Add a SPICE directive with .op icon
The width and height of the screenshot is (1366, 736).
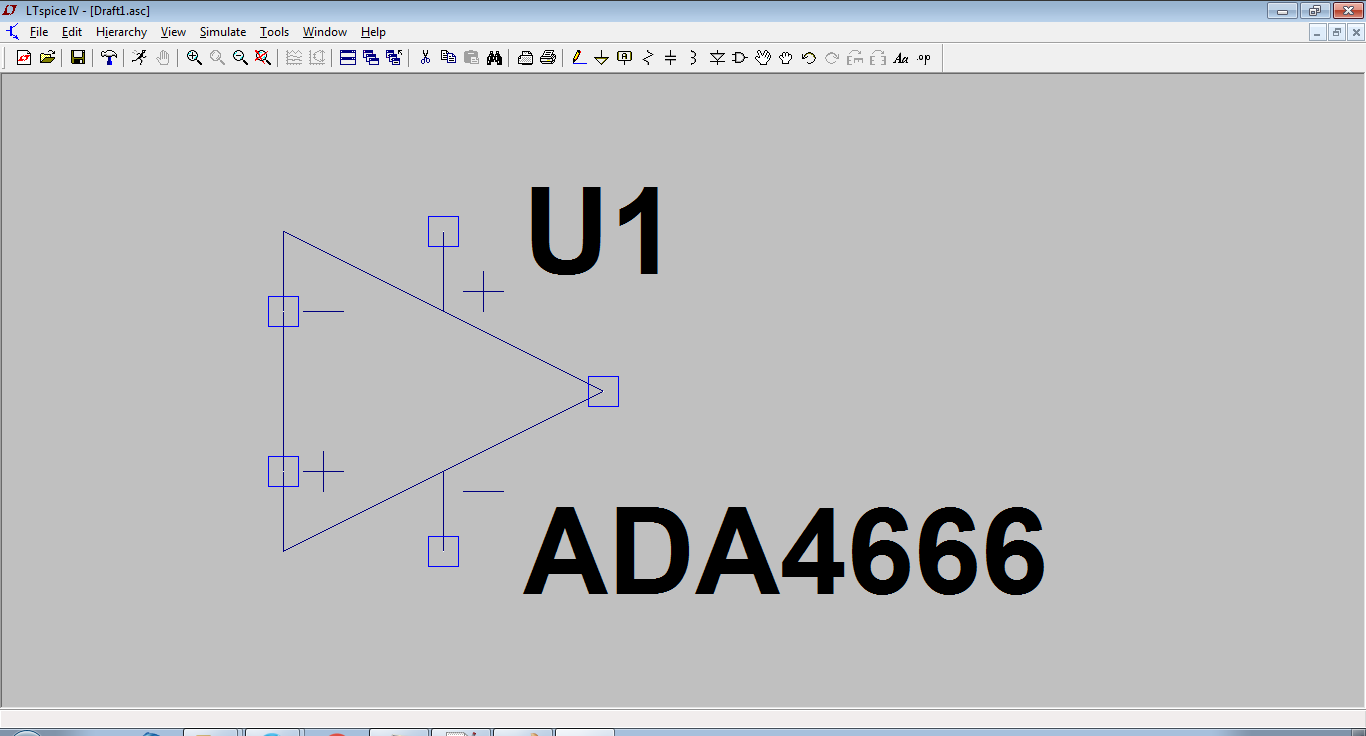pyautogui.click(x=924, y=58)
